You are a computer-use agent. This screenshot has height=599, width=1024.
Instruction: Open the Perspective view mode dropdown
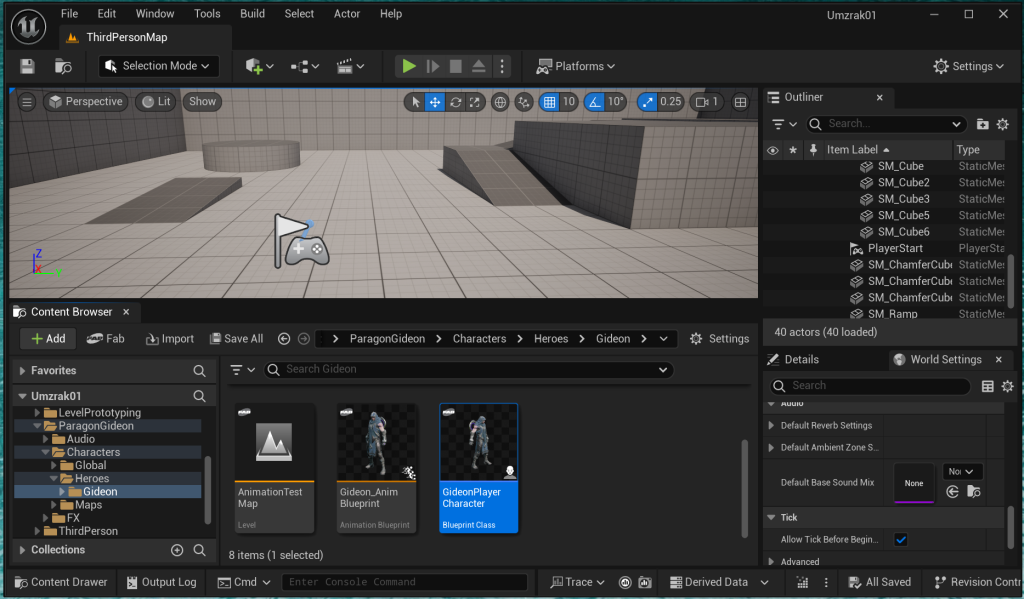(86, 102)
